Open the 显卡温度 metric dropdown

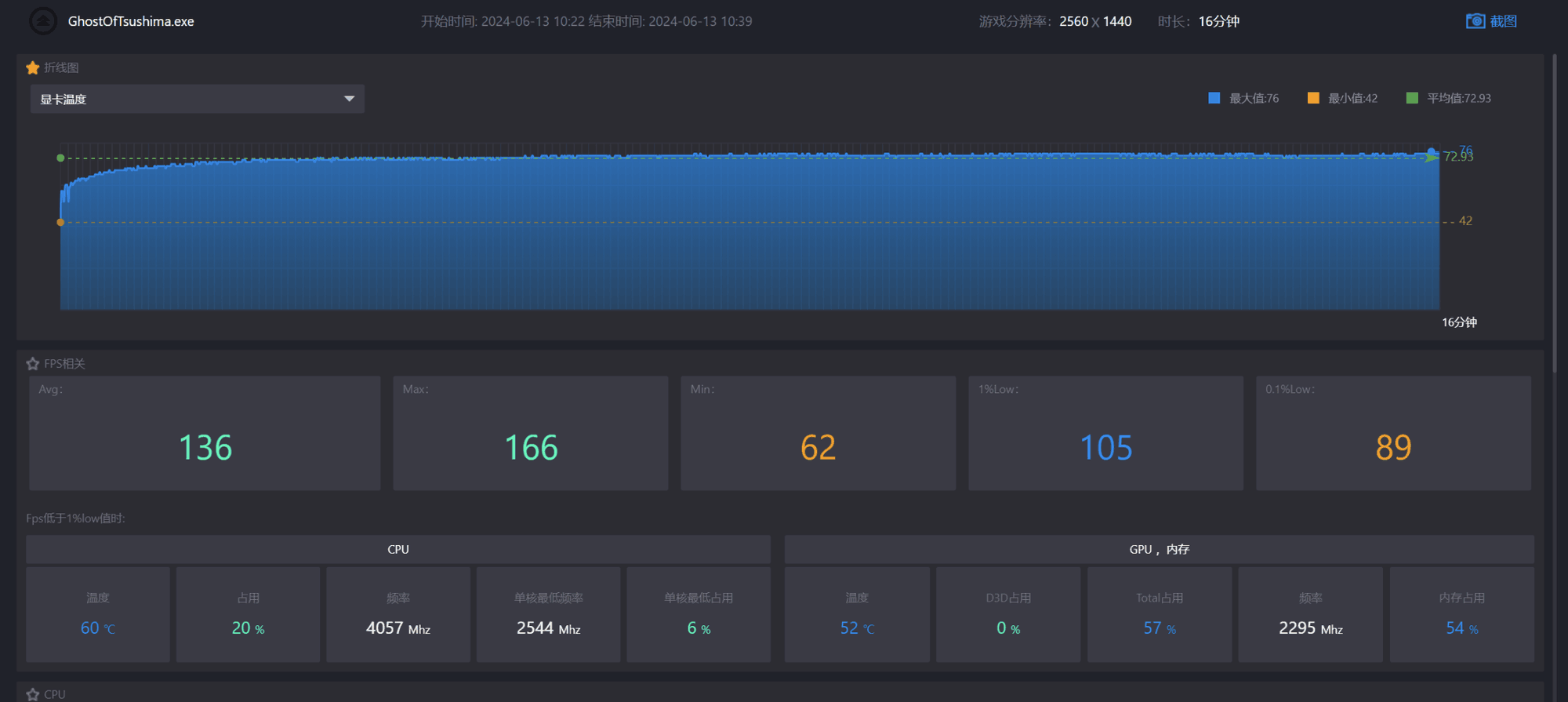pyautogui.click(x=197, y=99)
